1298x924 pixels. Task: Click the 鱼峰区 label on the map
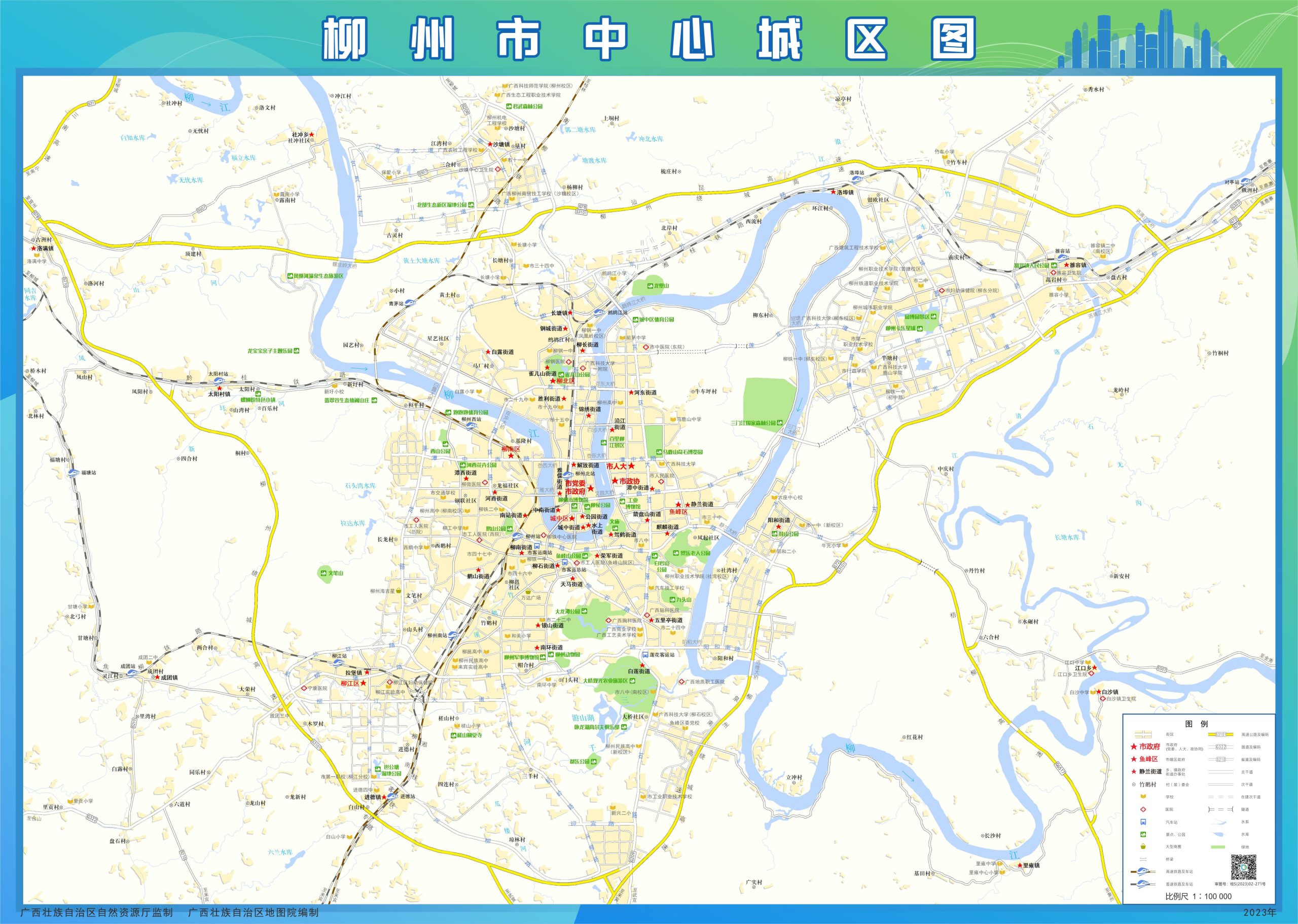tap(678, 512)
